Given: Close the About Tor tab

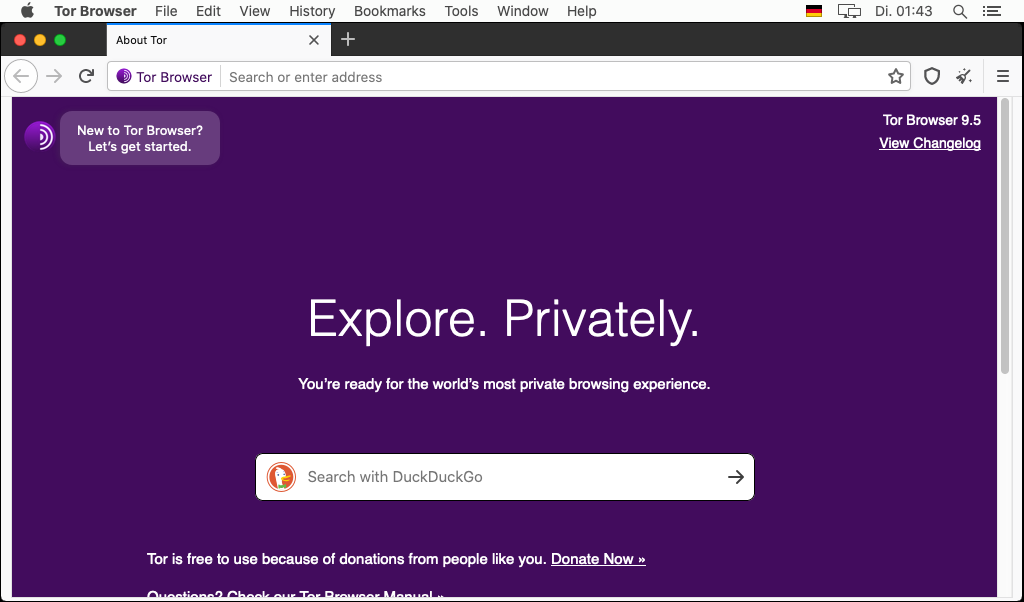Looking at the screenshot, I should (x=314, y=40).
